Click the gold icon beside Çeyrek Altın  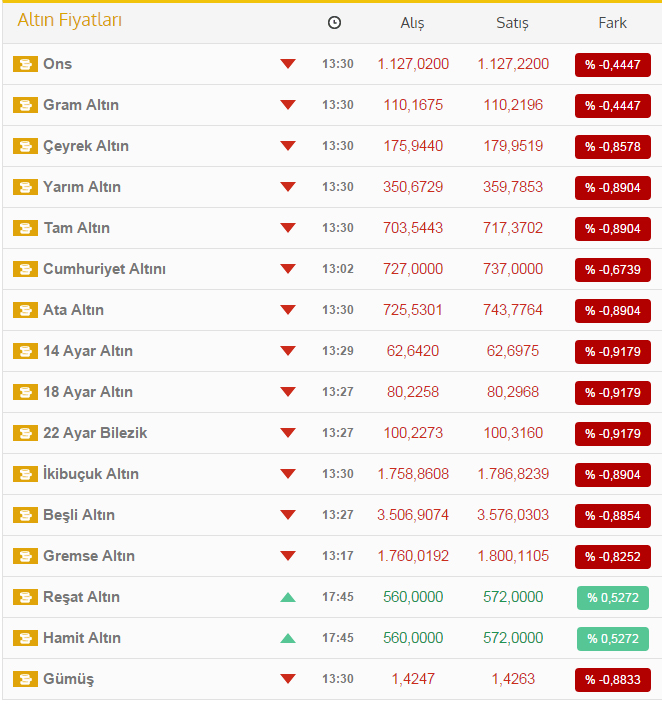click(x=25, y=147)
